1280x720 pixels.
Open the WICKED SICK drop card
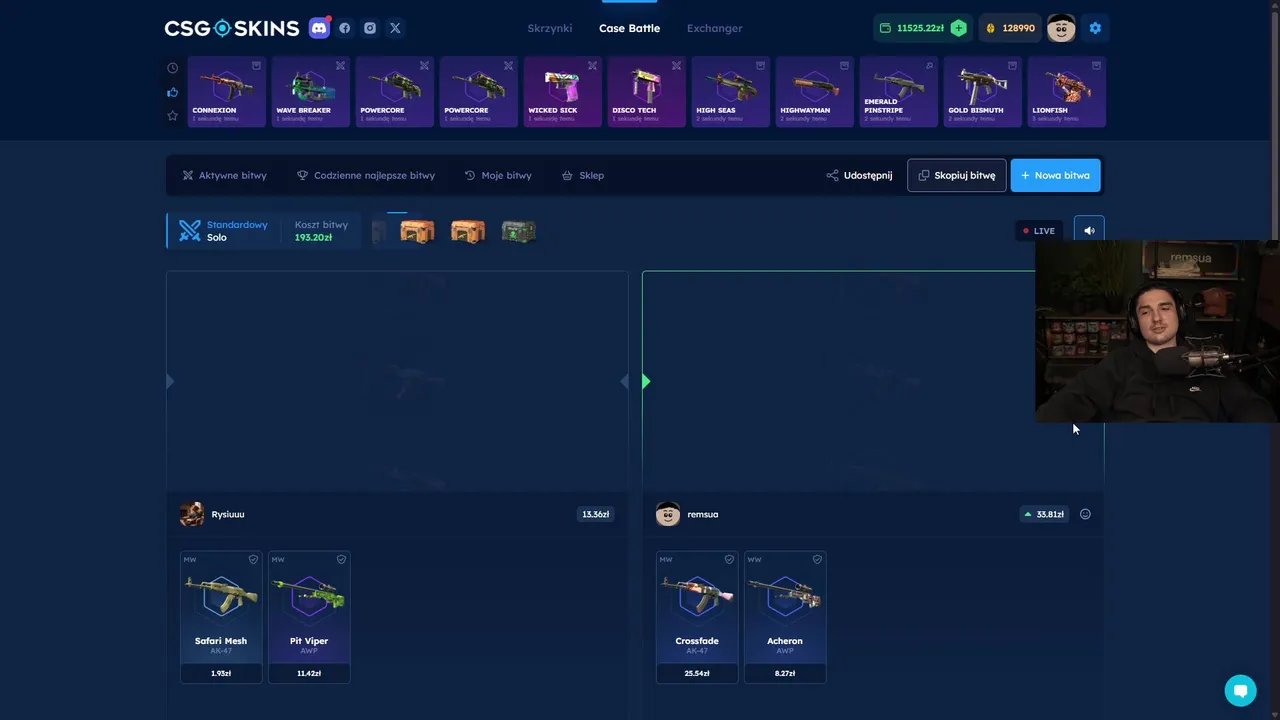coord(563,92)
